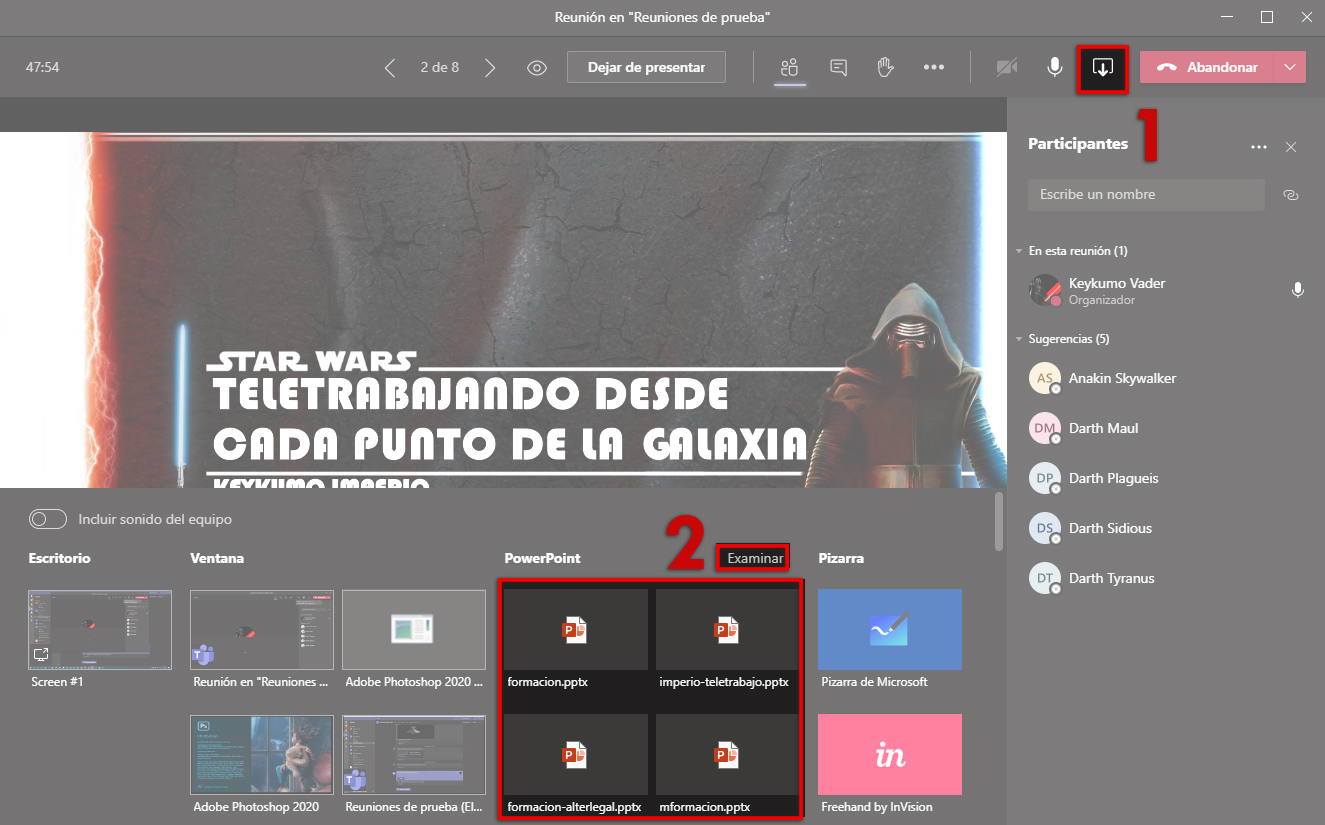Open Pizarra de Microsoft whiteboard

tap(890, 630)
